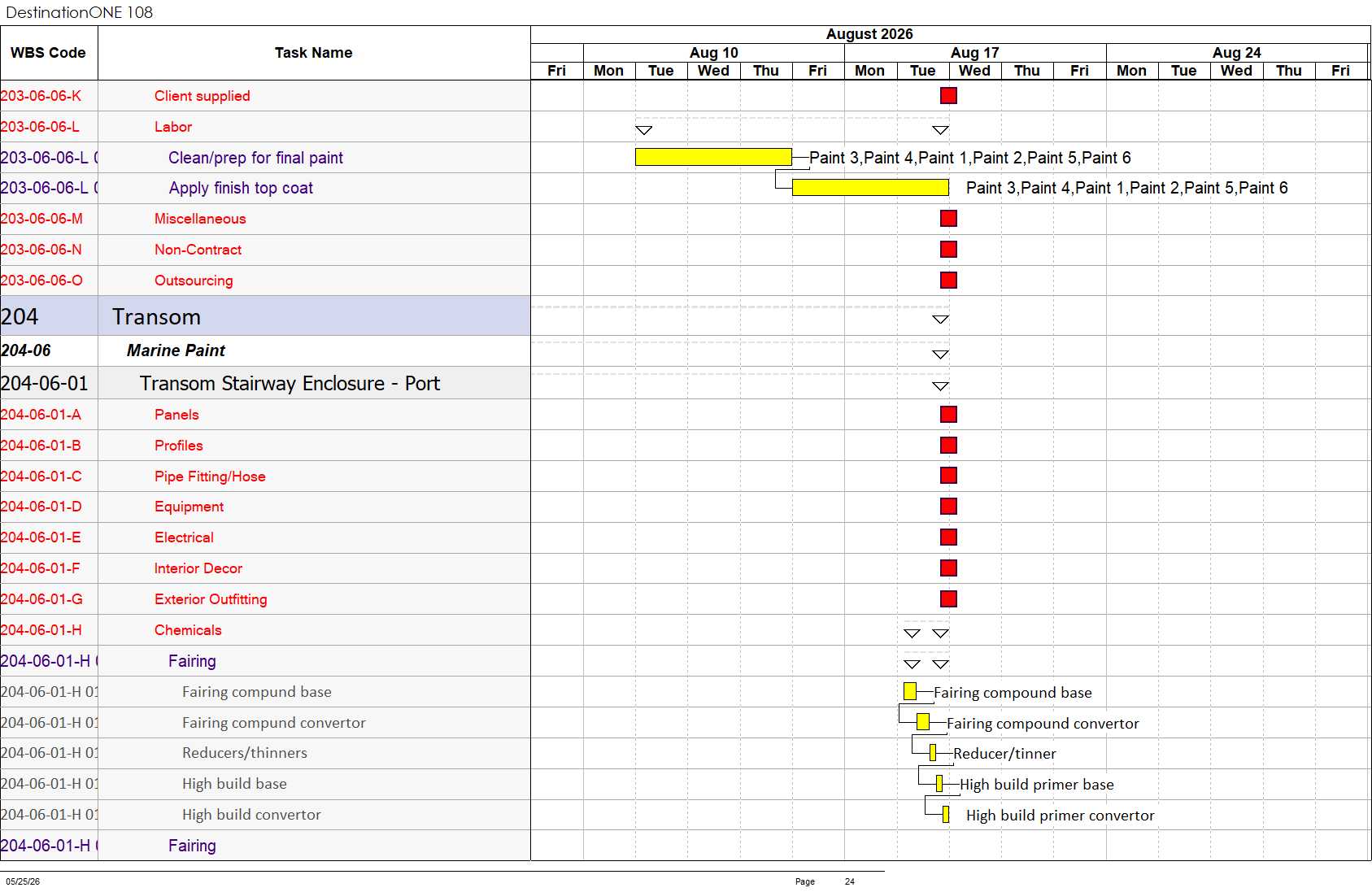Click the DestinationONE 108 title text
Viewport: 1372px width, 892px height.
click(x=80, y=12)
